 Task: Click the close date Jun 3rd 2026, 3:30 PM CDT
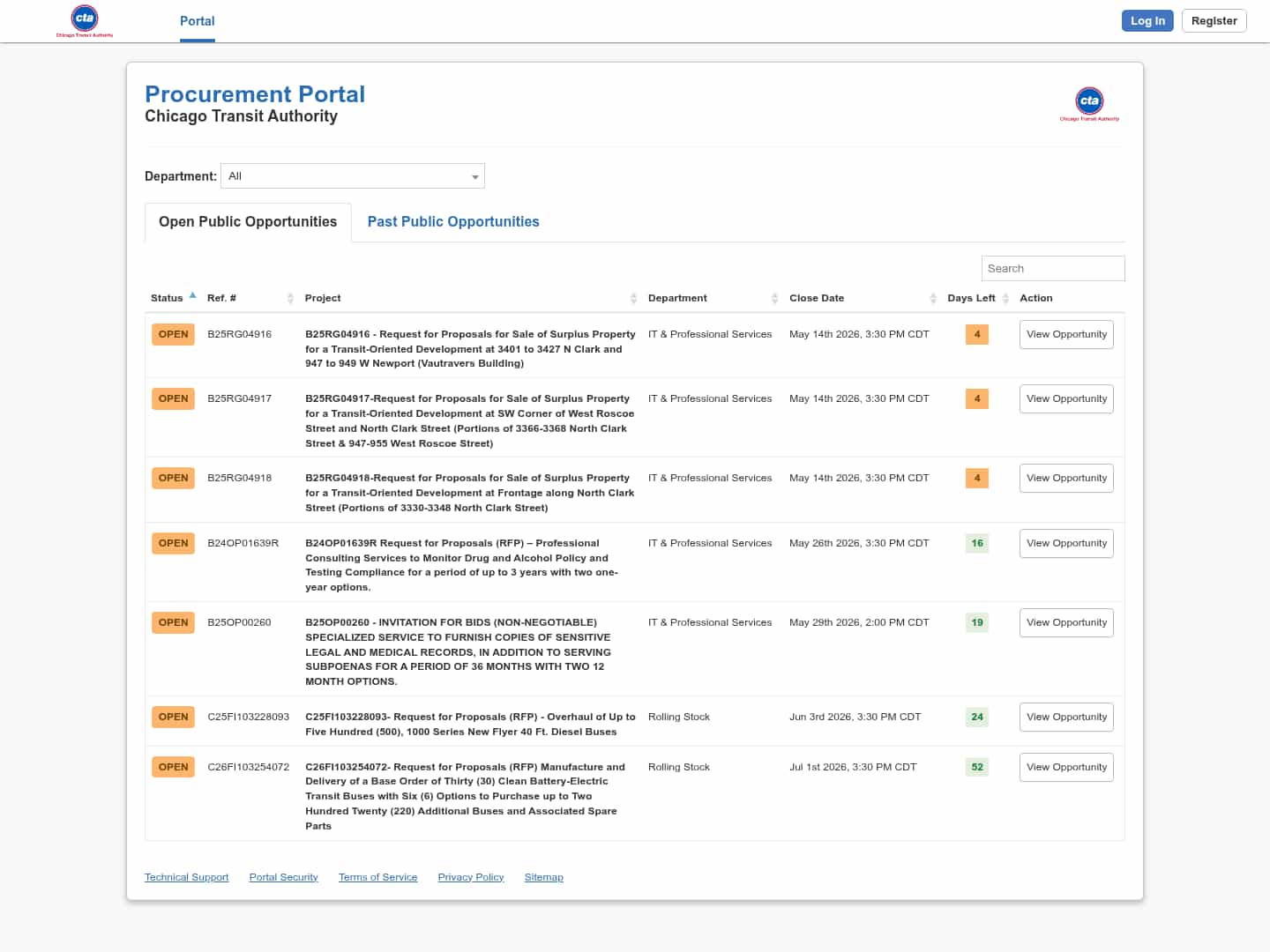click(855, 718)
